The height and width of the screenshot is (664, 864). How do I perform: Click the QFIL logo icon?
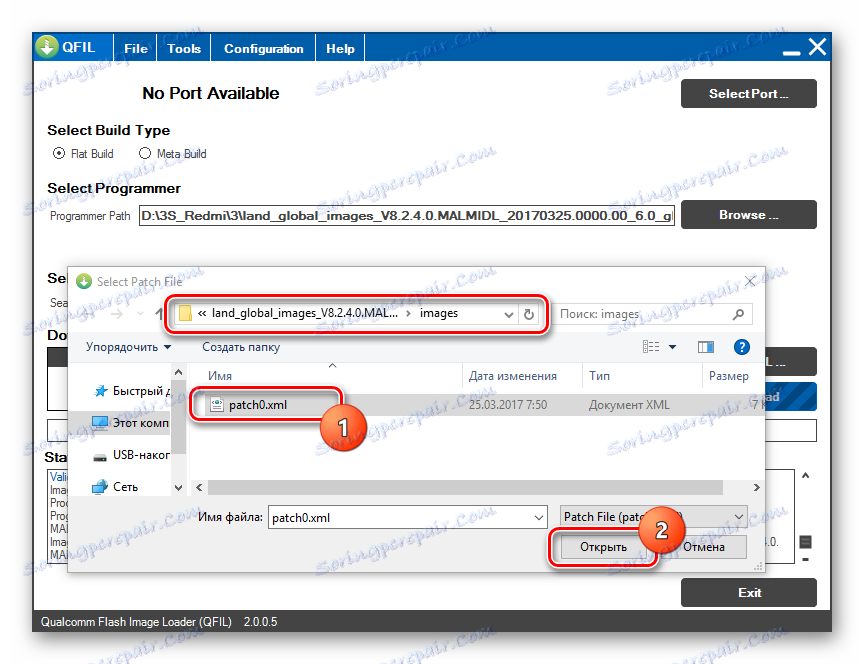click(x=47, y=47)
